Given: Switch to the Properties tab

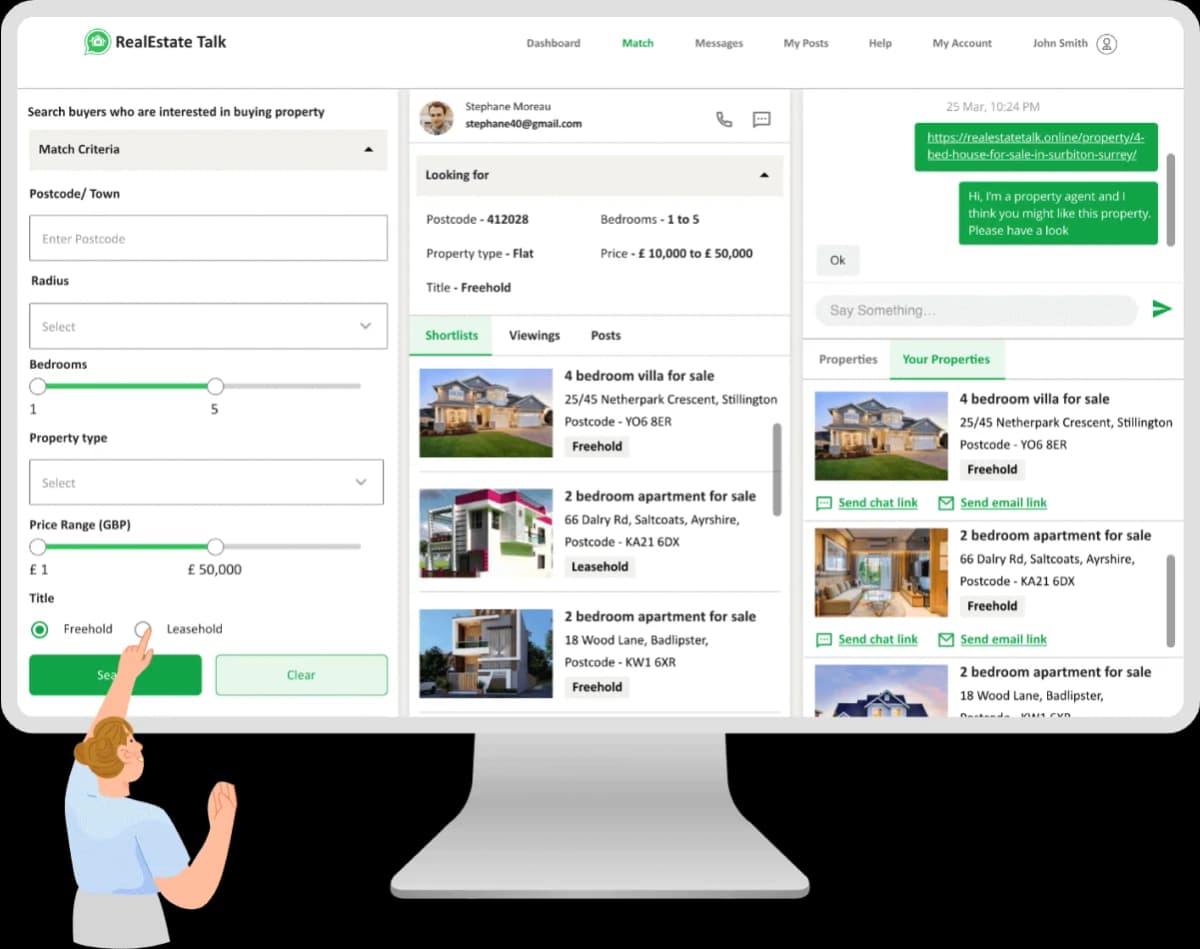Looking at the screenshot, I should [x=847, y=358].
